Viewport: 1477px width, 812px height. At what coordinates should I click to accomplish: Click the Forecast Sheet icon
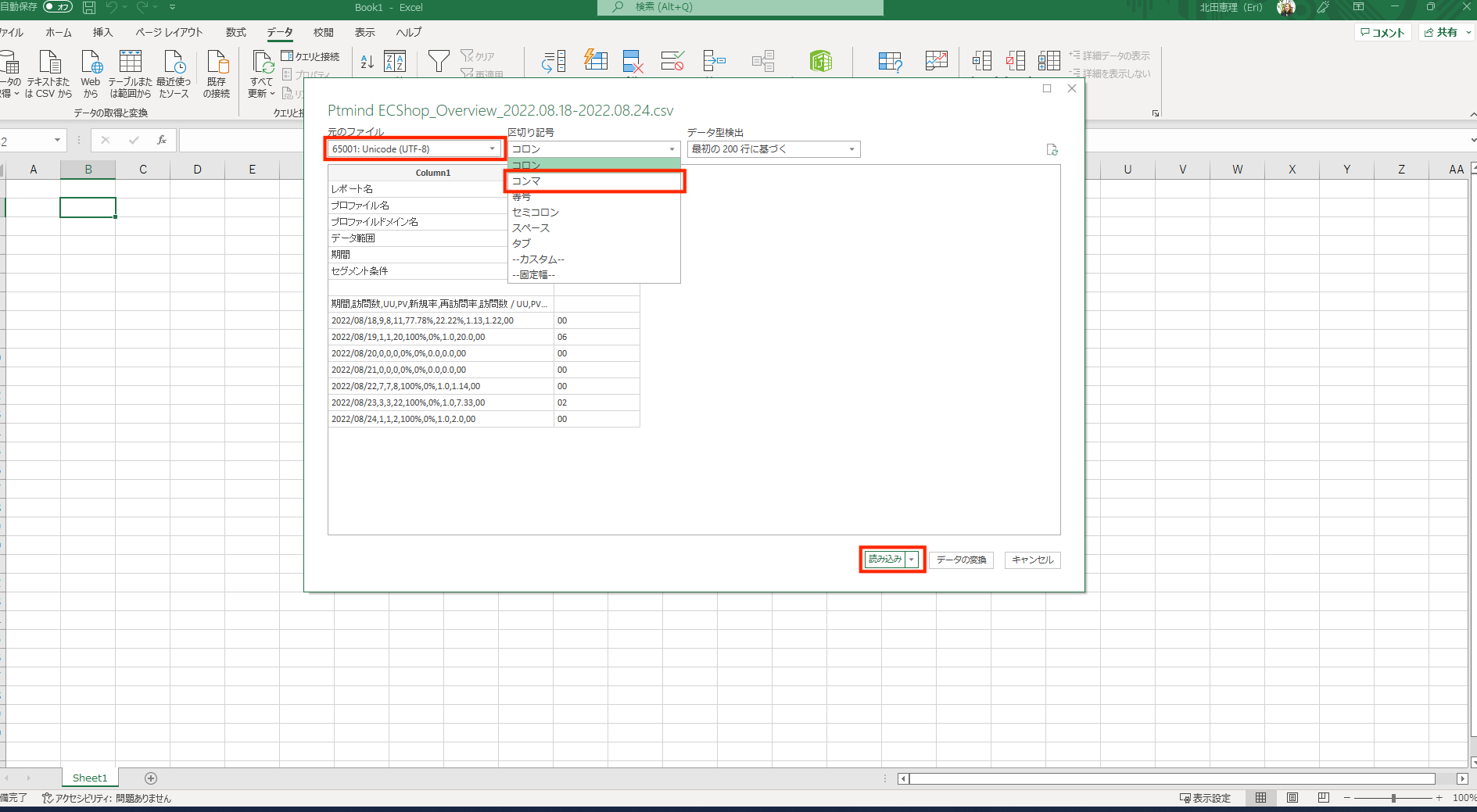936,61
